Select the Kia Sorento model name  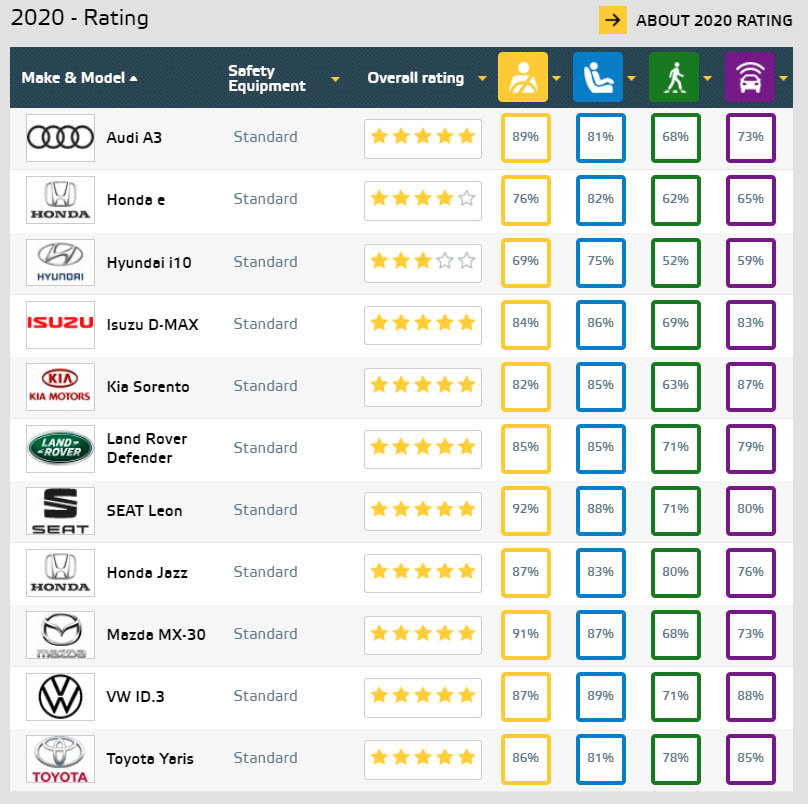pos(148,386)
